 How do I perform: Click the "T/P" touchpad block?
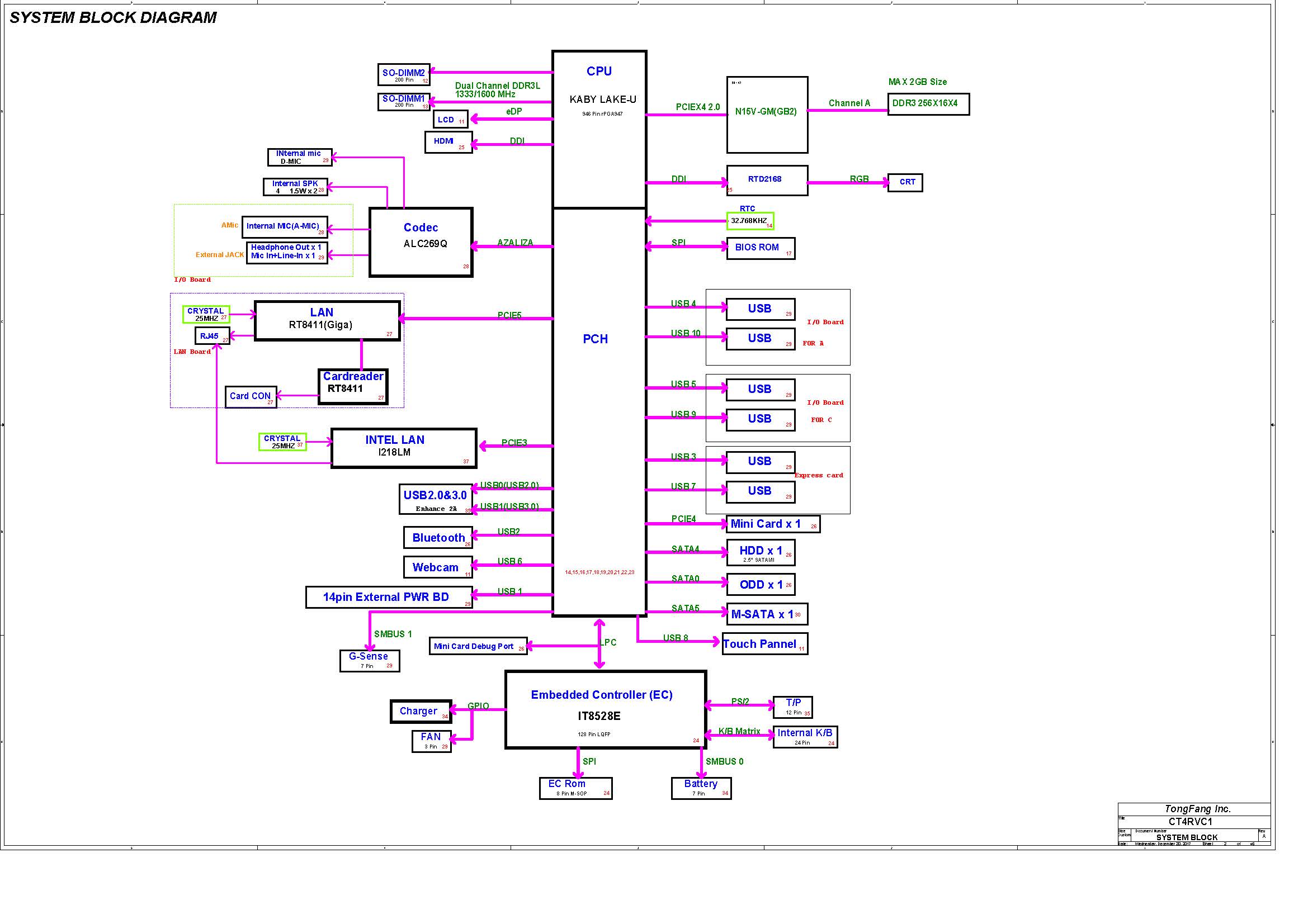792,707
